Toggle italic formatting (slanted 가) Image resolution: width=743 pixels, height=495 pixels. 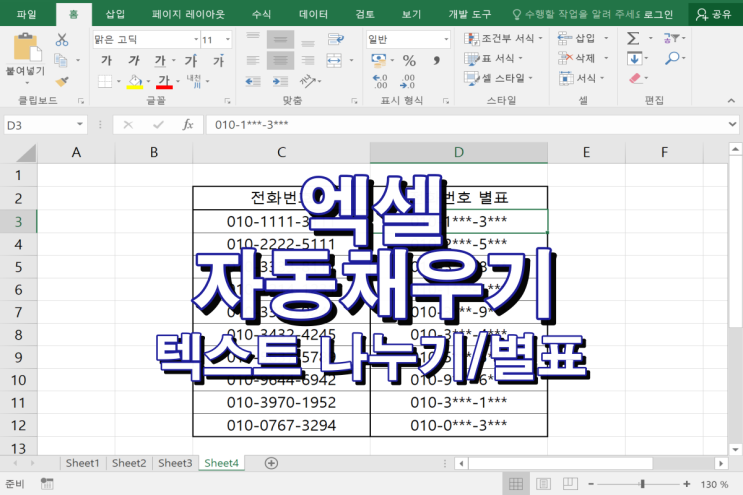coord(134,60)
